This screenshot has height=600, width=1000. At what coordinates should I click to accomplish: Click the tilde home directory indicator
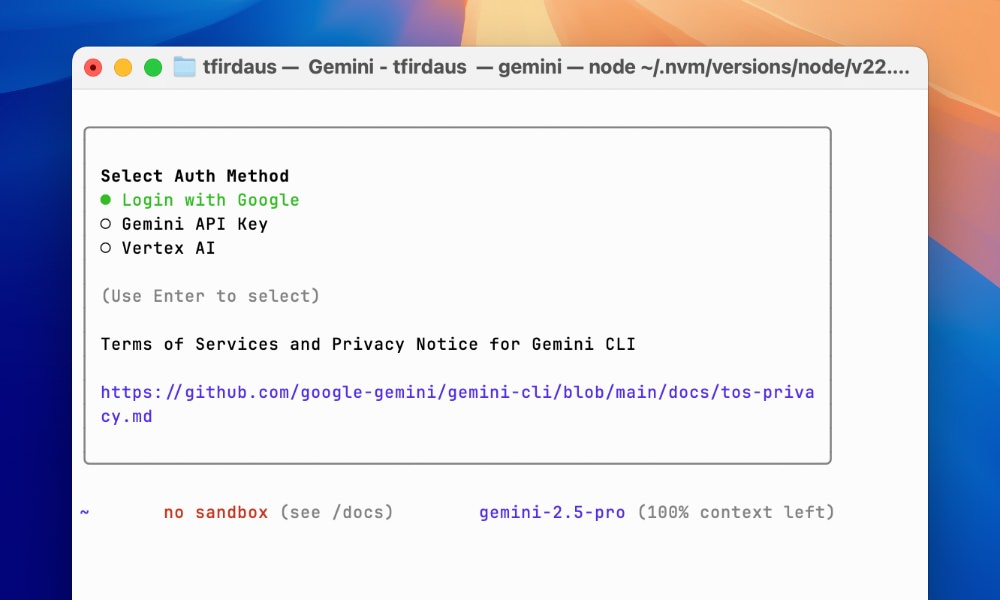pyautogui.click(x=84, y=511)
